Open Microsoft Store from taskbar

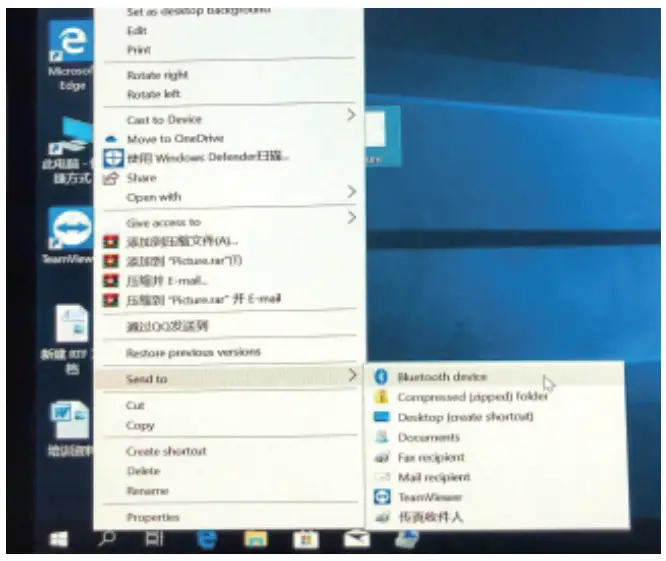306,539
